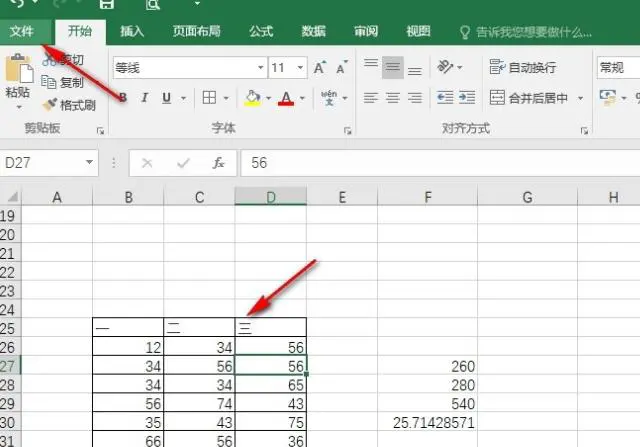Select the Format Painter (格式刷) tool

tap(69, 105)
